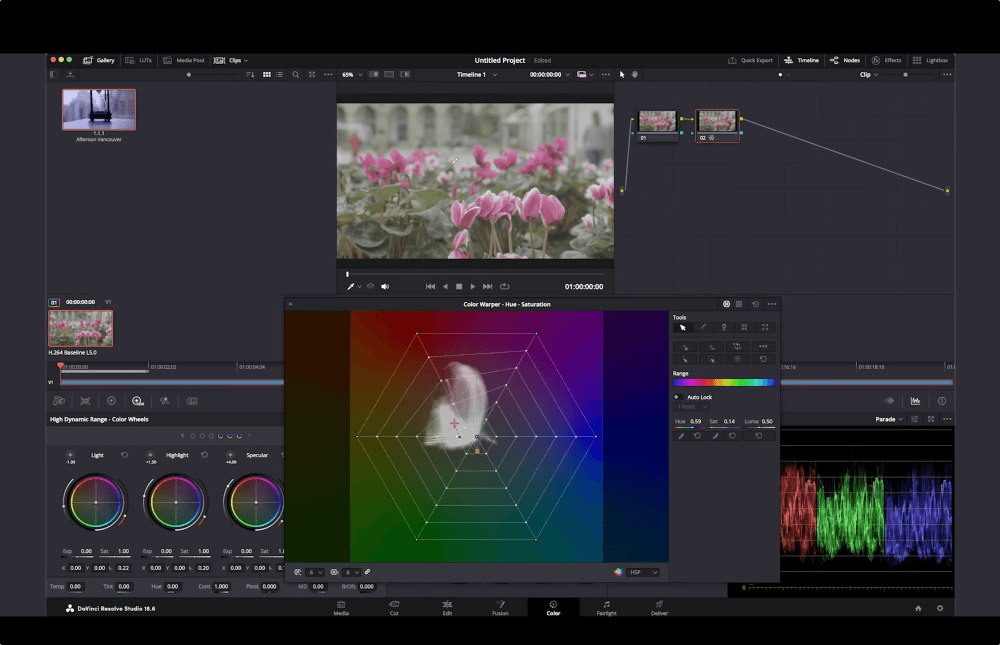This screenshot has height=645, width=1000.
Task: Switch gallery to thumbnail grid view
Action: pos(267,75)
